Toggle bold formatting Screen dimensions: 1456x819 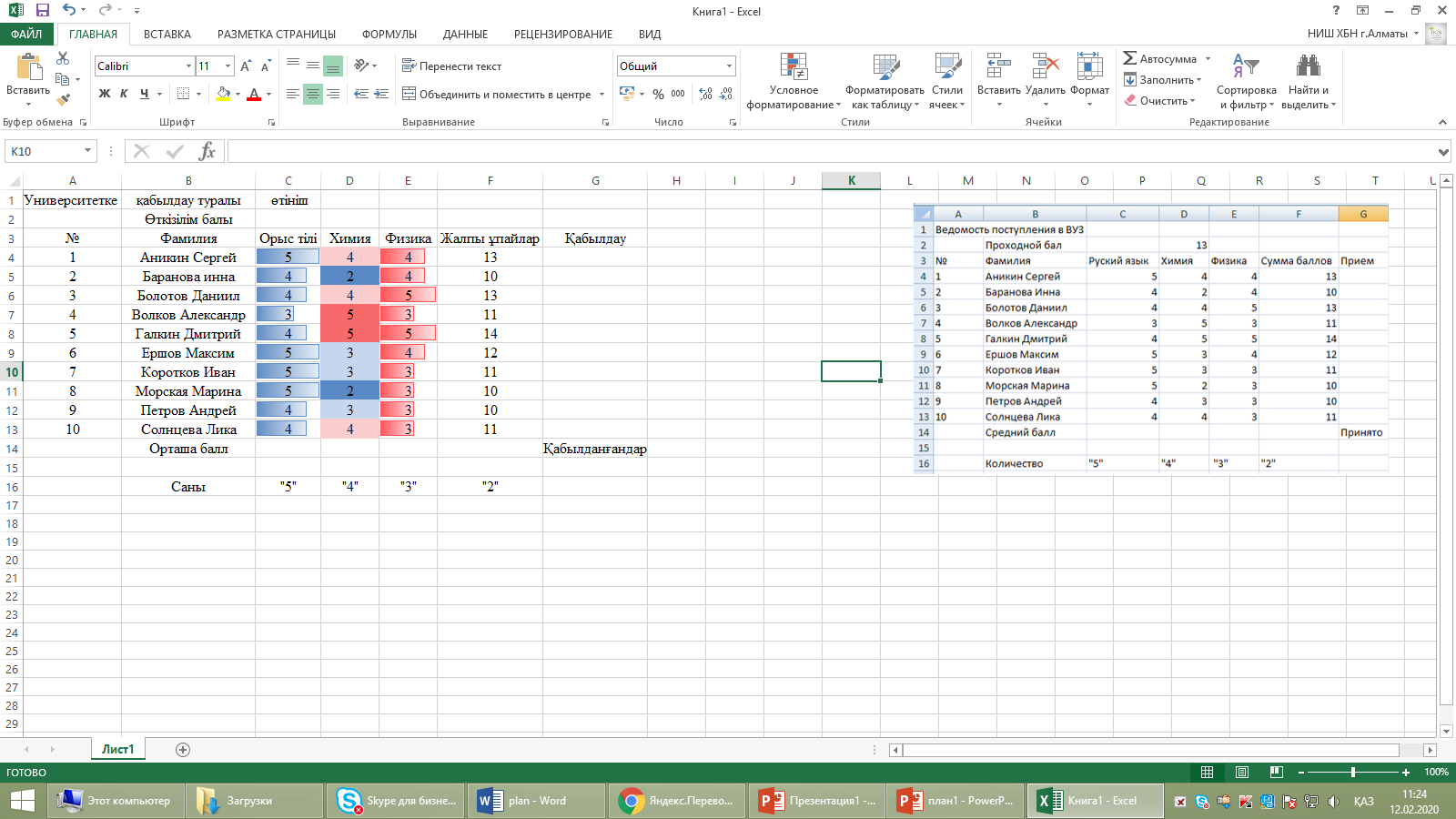(x=105, y=94)
